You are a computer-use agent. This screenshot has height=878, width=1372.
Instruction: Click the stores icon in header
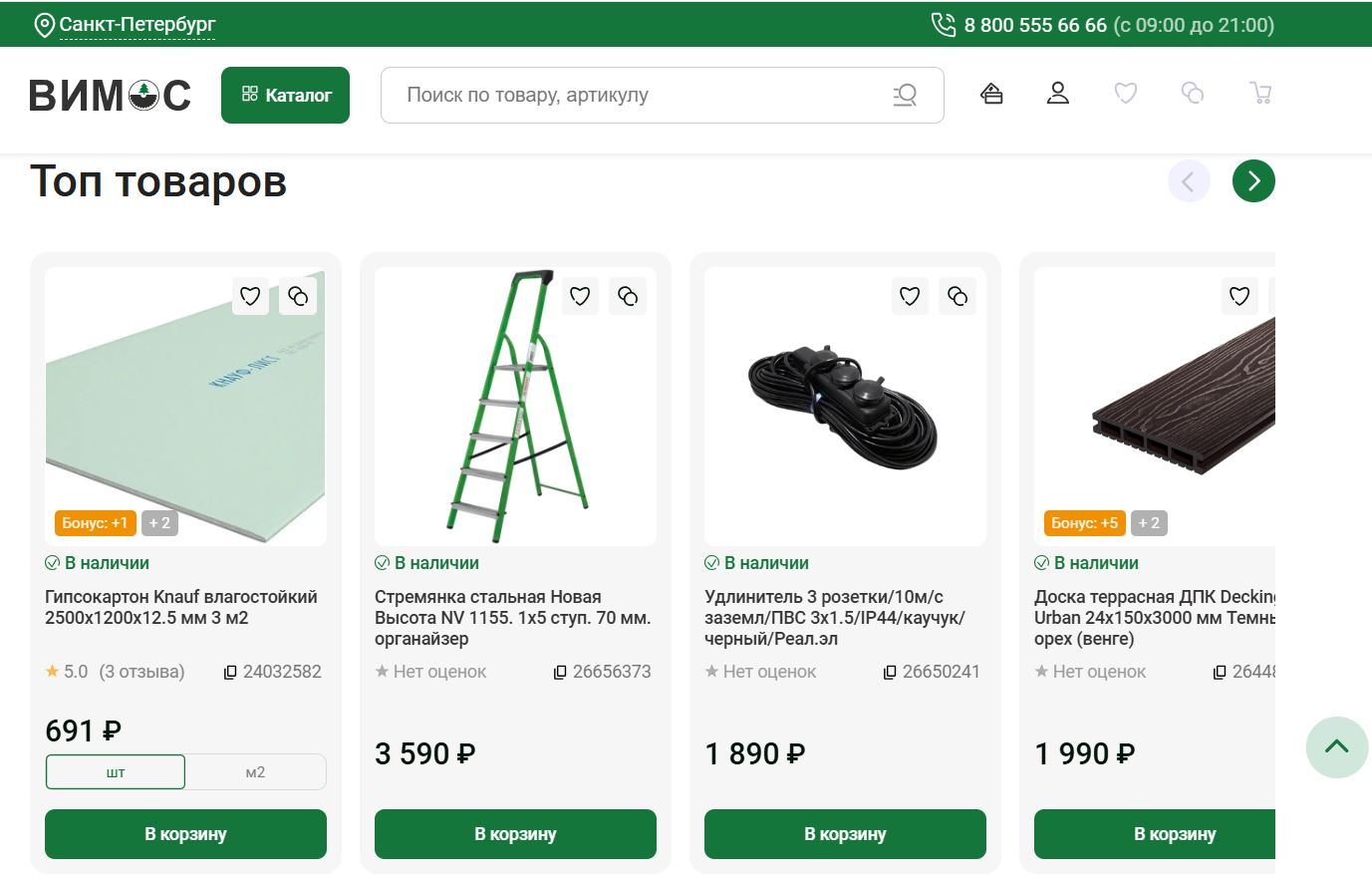point(991,94)
